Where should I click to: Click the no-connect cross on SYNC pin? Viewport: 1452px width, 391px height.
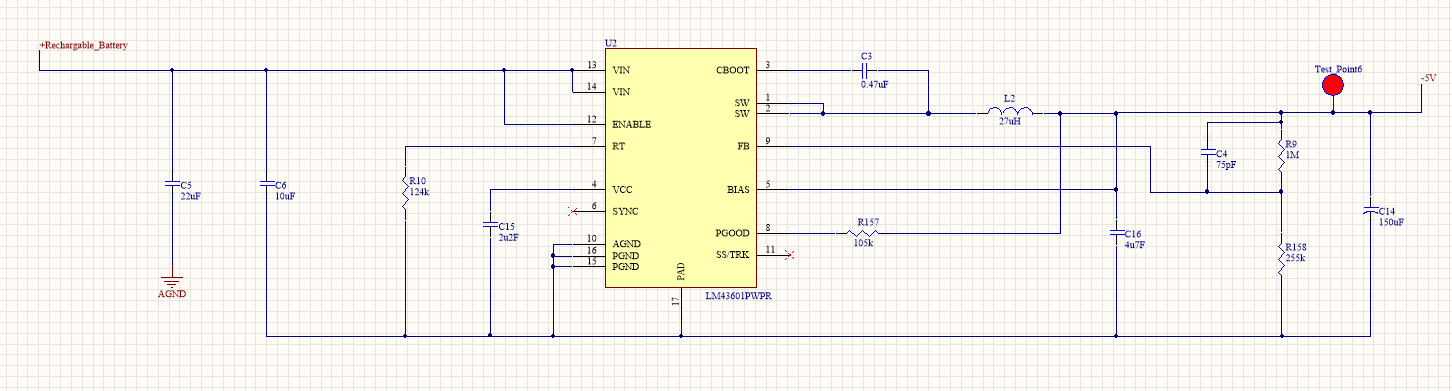tap(571, 211)
